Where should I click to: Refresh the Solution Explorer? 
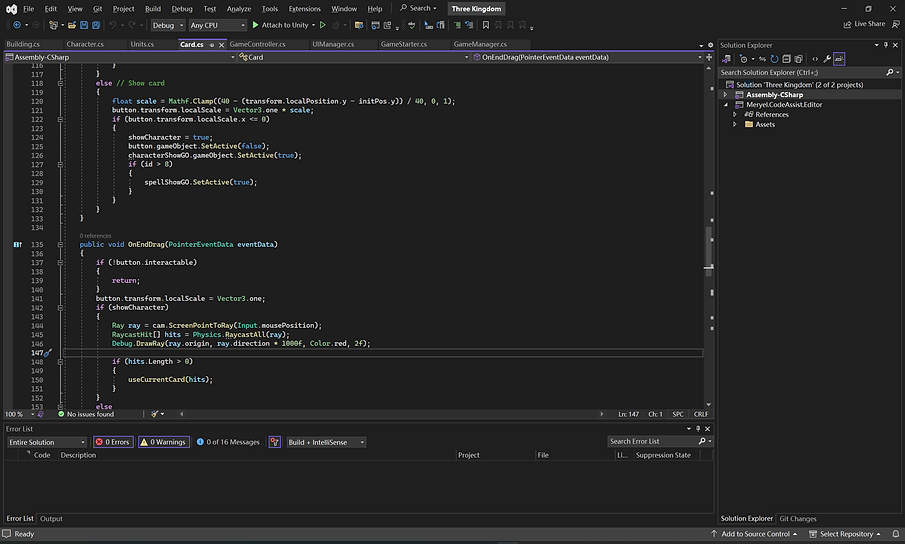775,59
